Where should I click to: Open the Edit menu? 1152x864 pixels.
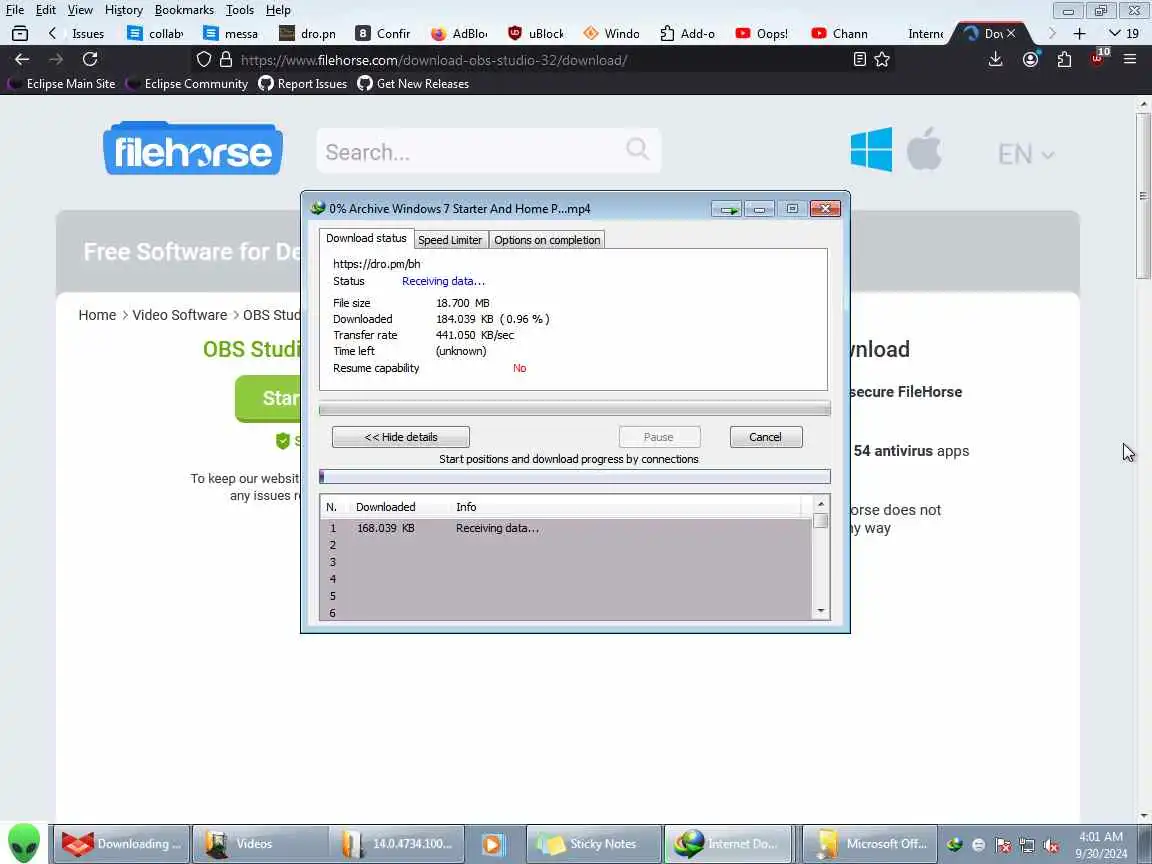46,10
